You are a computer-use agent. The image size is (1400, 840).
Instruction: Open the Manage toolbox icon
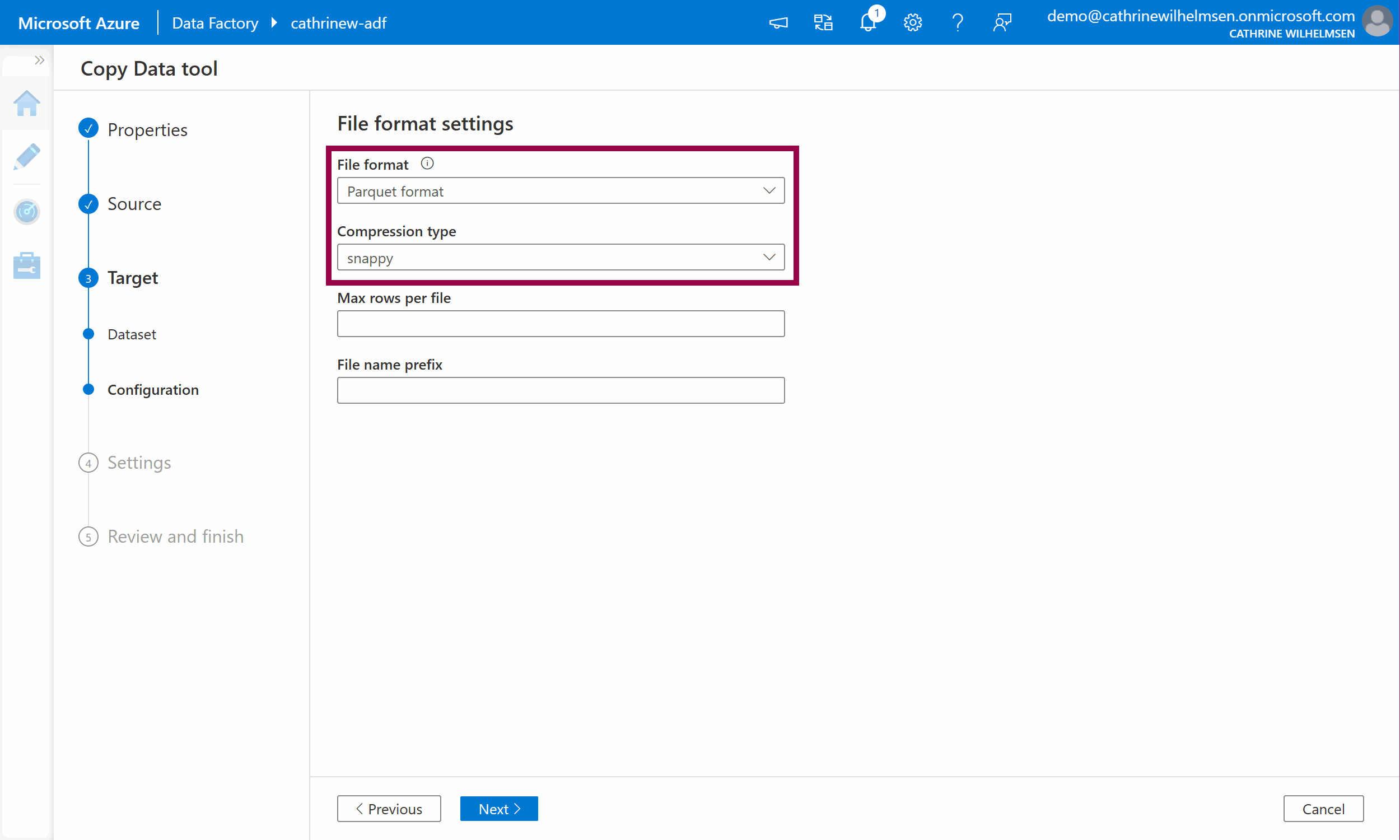pyautogui.click(x=26, y=265)
